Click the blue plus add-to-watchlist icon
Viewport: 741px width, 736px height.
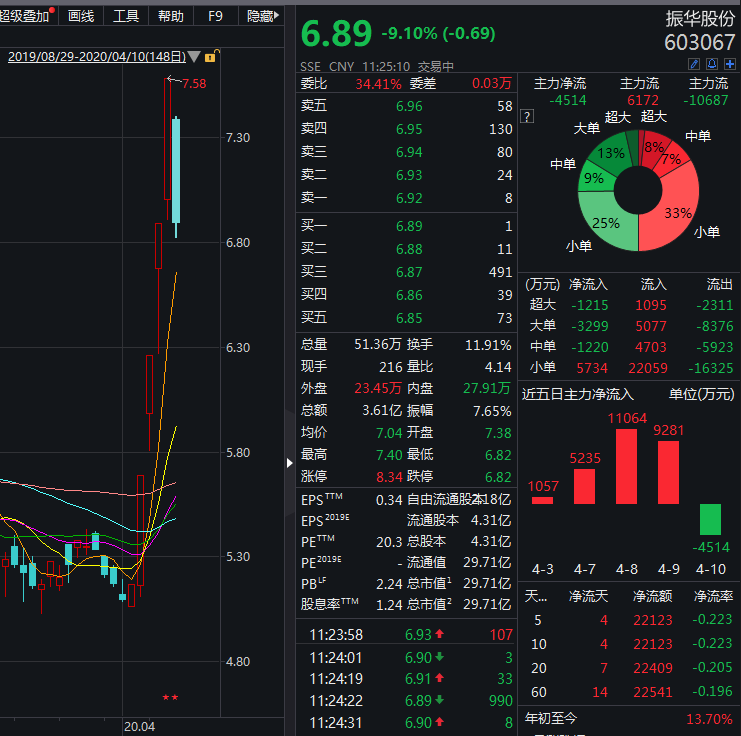click(x=730, y=64)
